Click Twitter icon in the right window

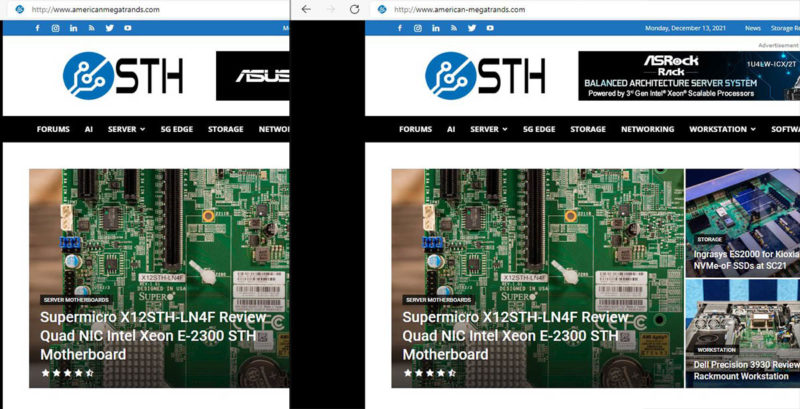(x=471, y=28)
